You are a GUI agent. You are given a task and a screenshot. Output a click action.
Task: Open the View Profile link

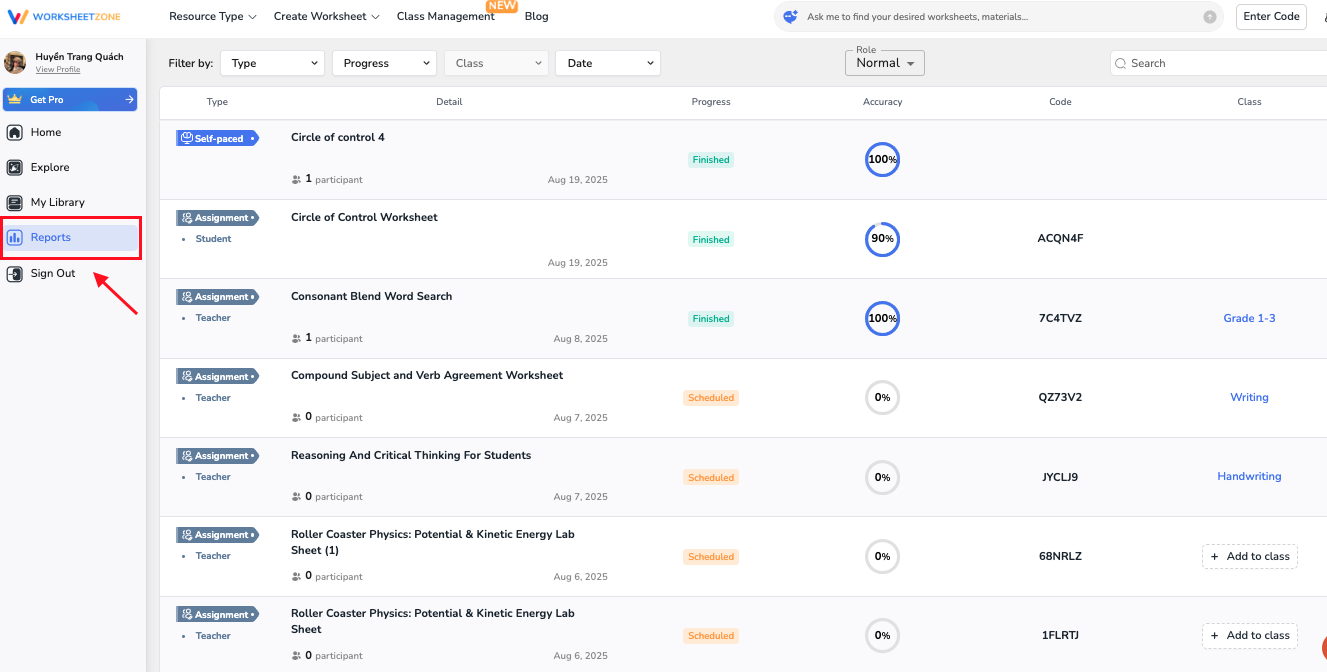coord(58,70)
